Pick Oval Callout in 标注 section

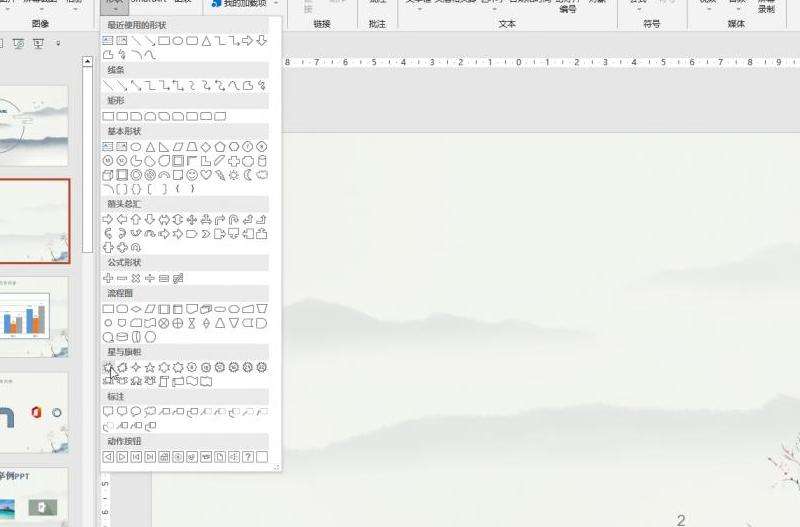(136, 412)
